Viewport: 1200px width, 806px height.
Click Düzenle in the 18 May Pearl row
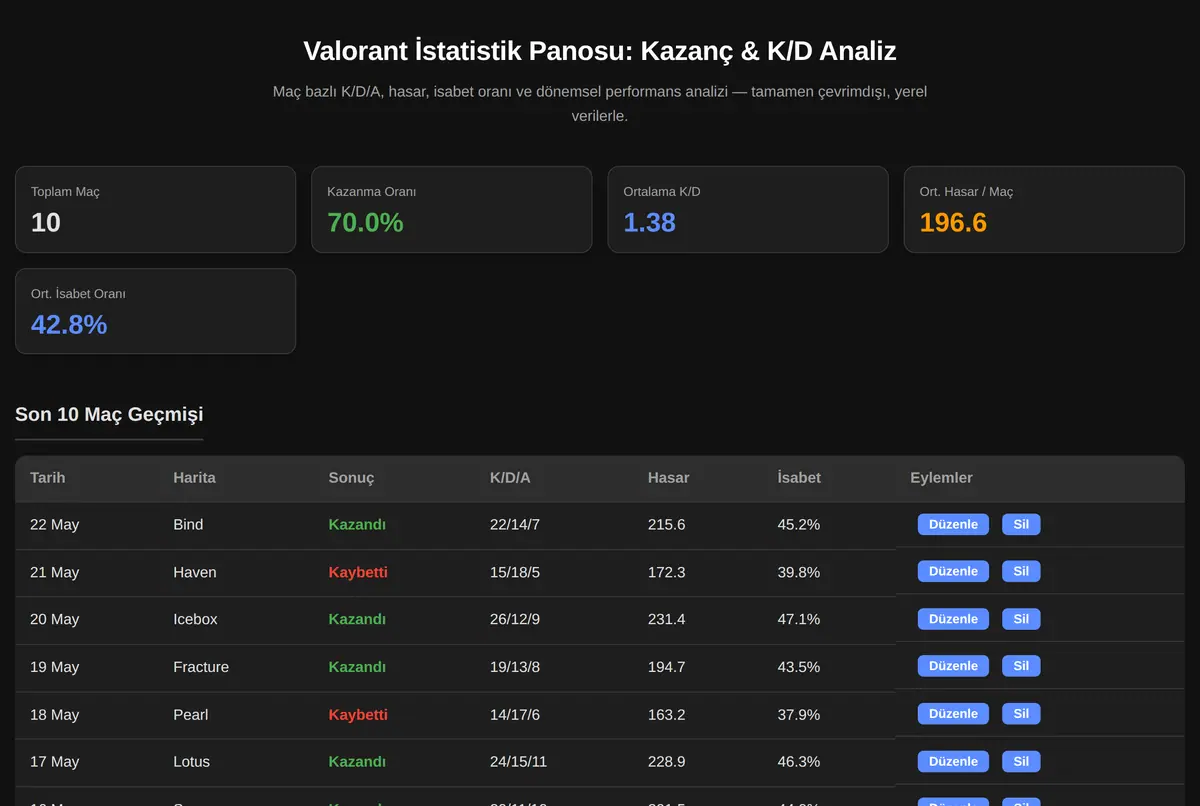point(953,714)
